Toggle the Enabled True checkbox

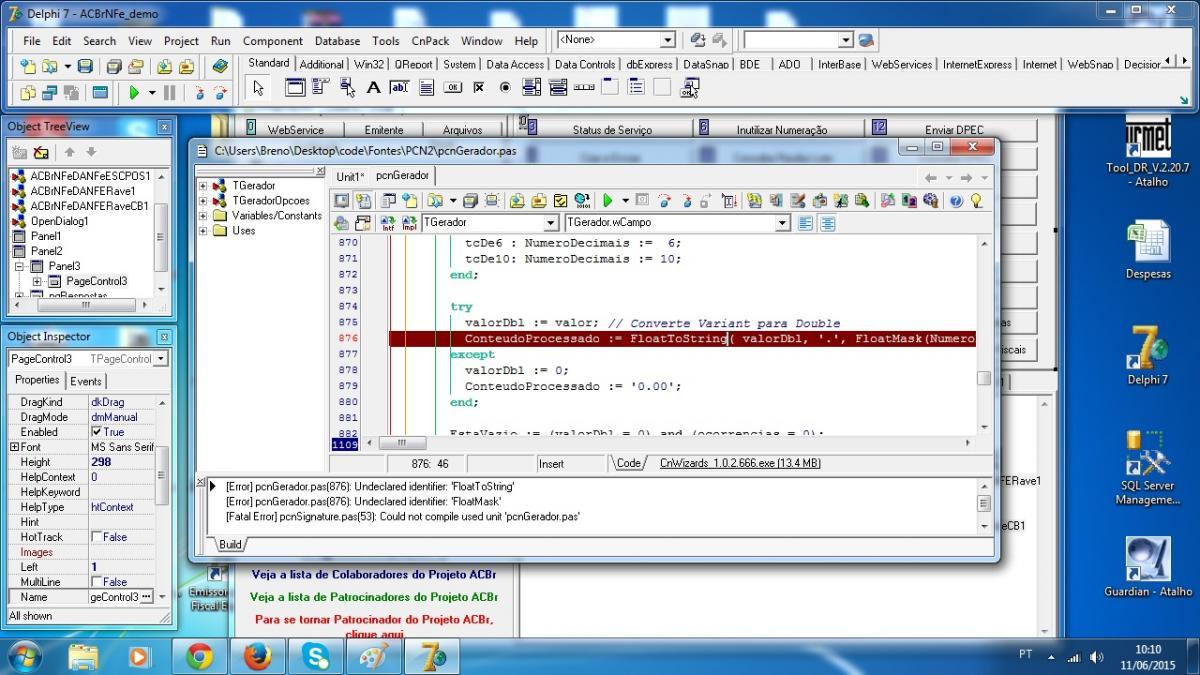[x=97, y=432]
